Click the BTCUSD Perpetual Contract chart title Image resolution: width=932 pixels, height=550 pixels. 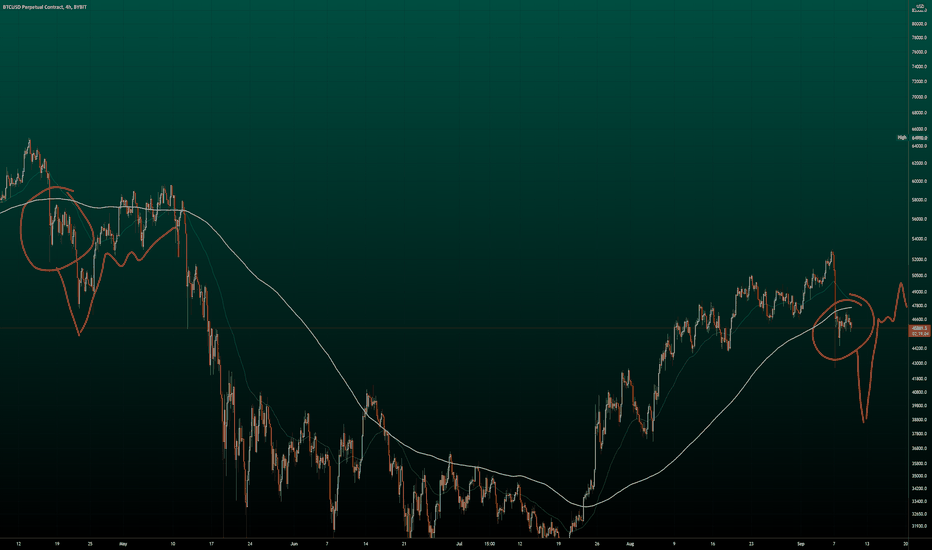coord(45,7)
